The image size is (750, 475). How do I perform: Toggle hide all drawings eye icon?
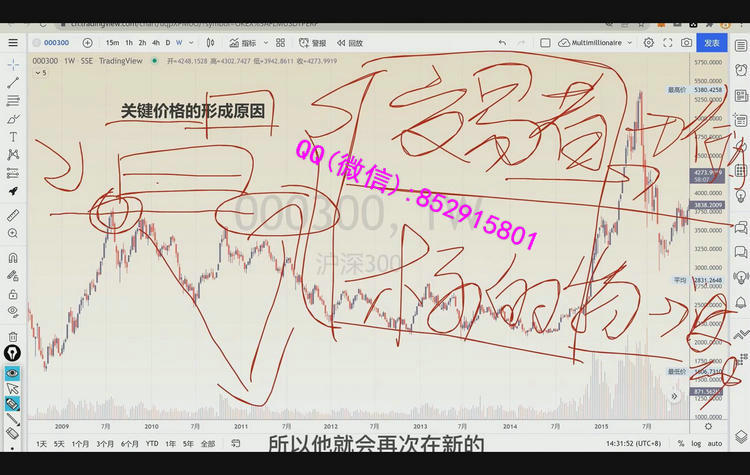pyautogui.click(x=13, y=312)
